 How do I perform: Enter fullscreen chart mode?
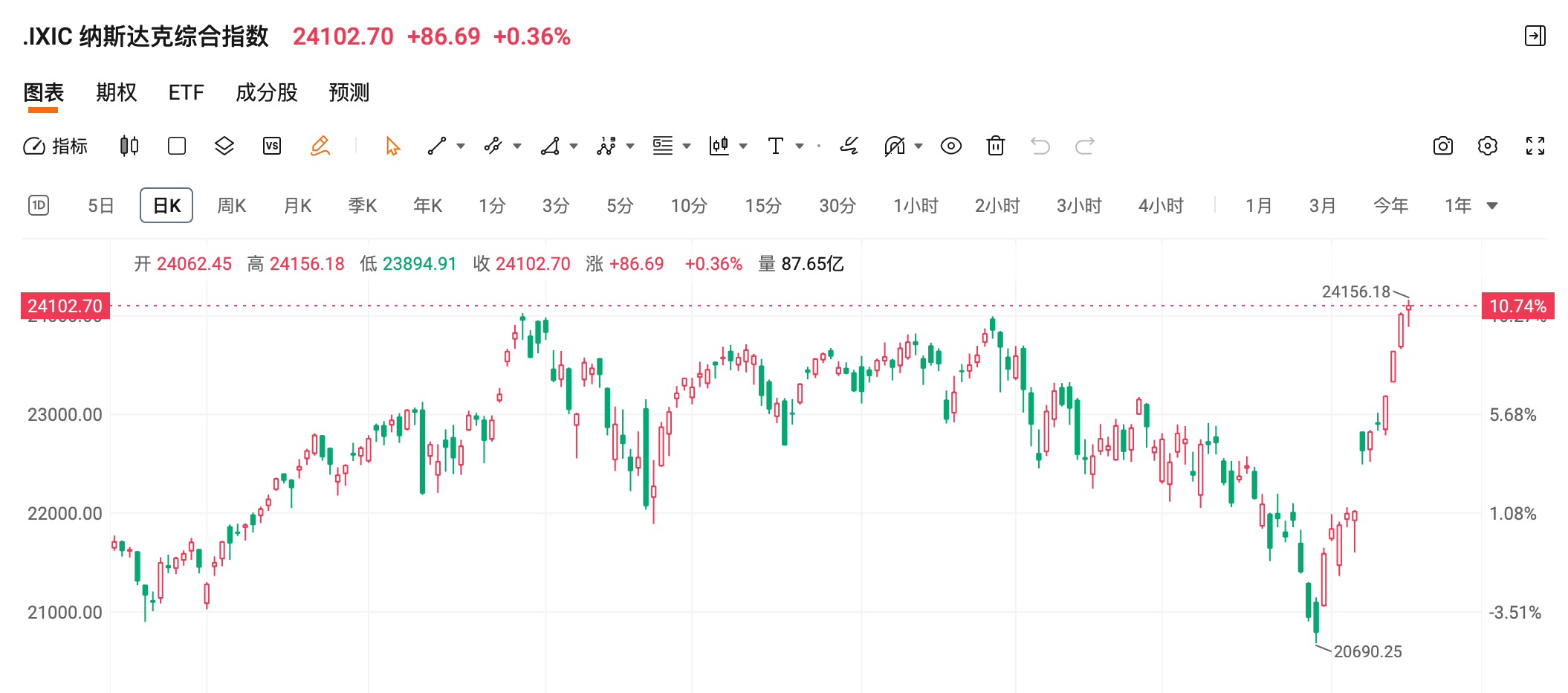(x=1535, y=146)
